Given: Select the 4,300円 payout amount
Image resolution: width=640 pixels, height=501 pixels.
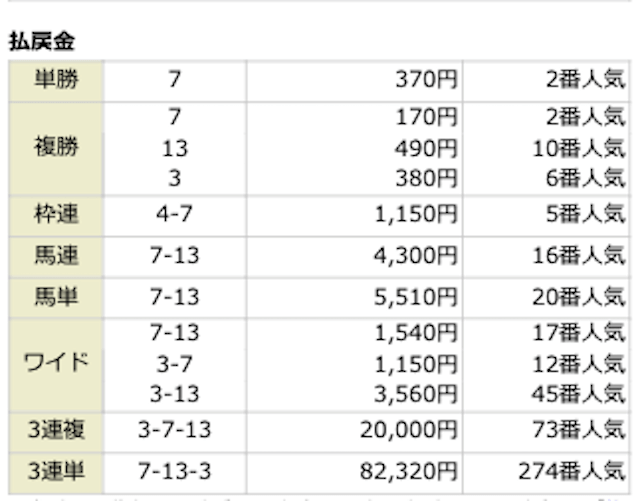Looking at the screenshot, I should pos(417,255).
